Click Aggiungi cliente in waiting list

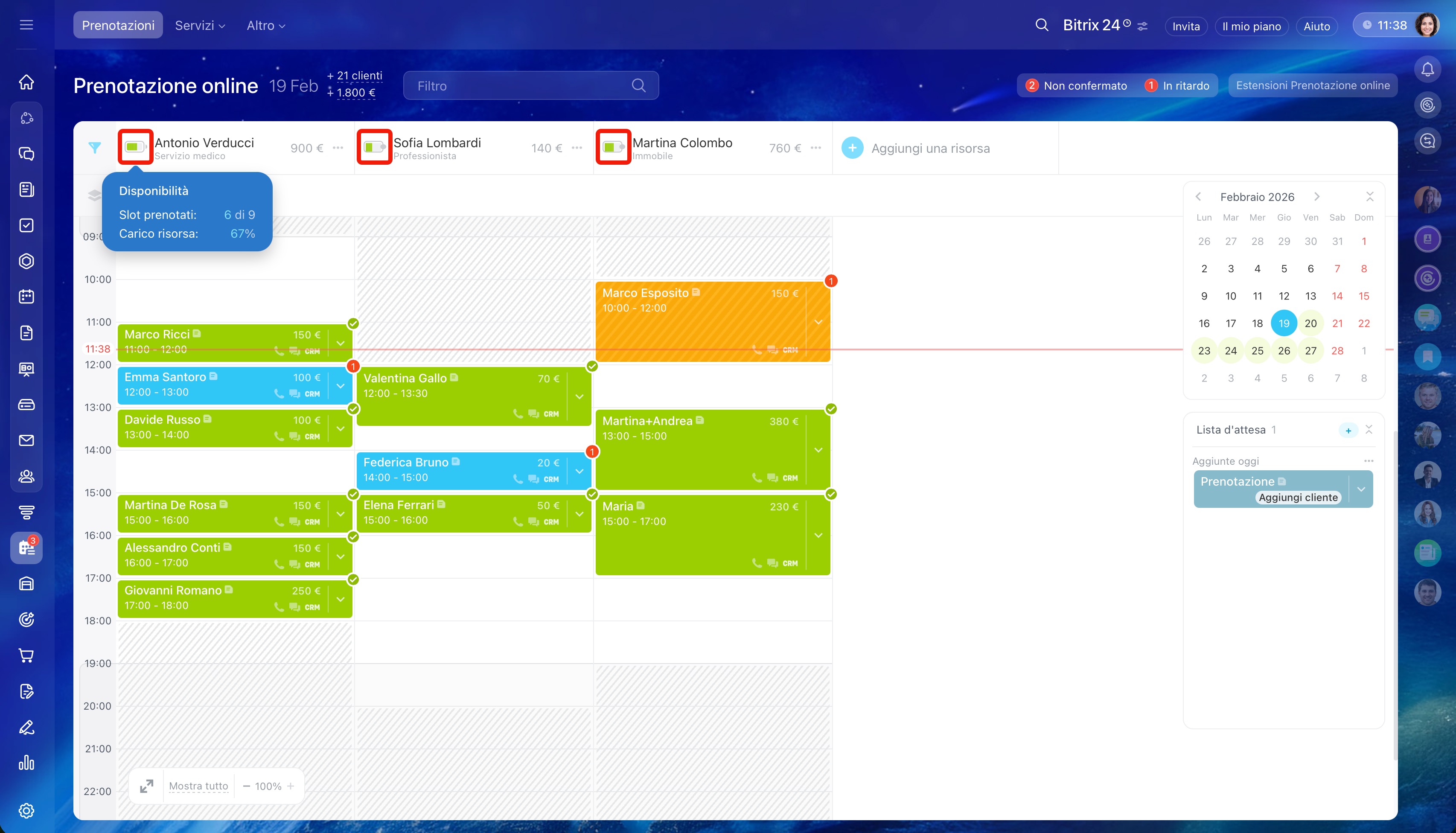pyautogui.click(x=1298, y=498)
